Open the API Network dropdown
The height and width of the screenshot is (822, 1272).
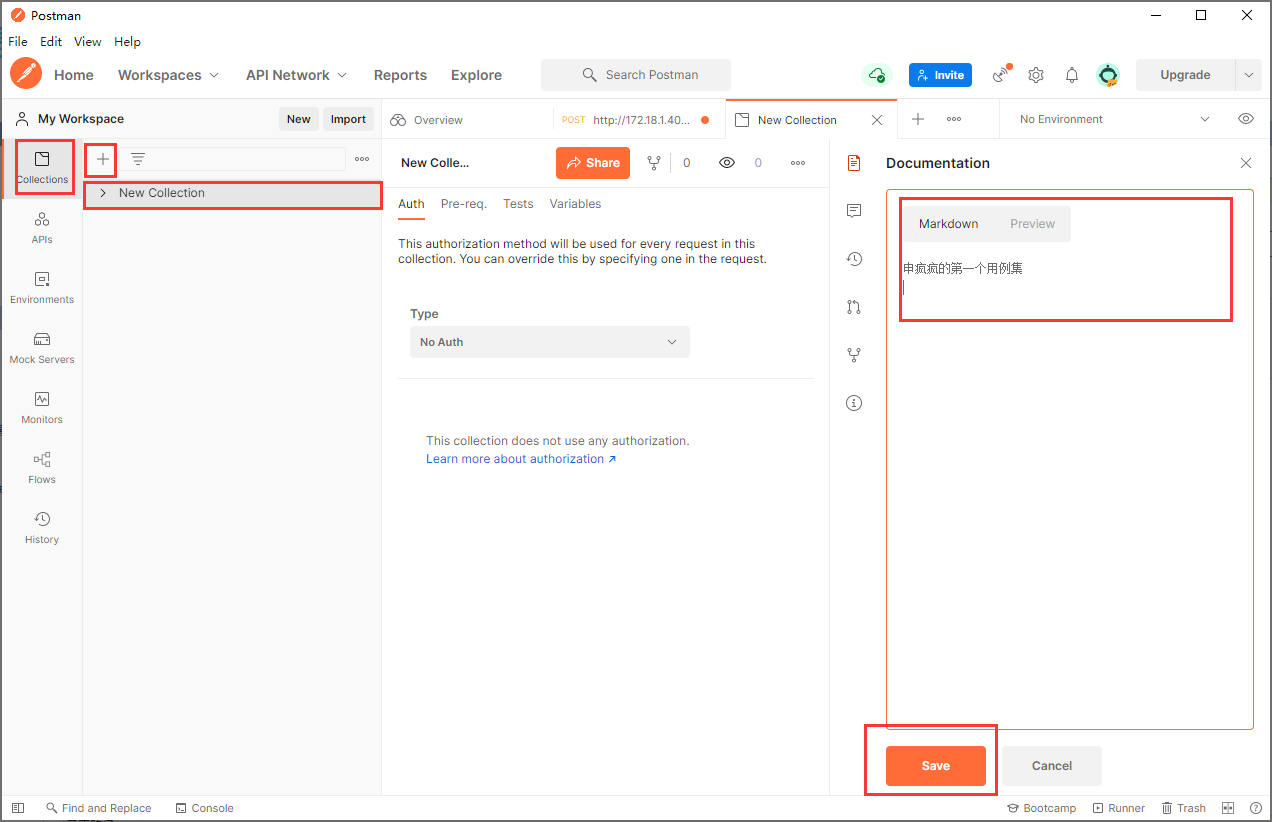tap(297, 75)
